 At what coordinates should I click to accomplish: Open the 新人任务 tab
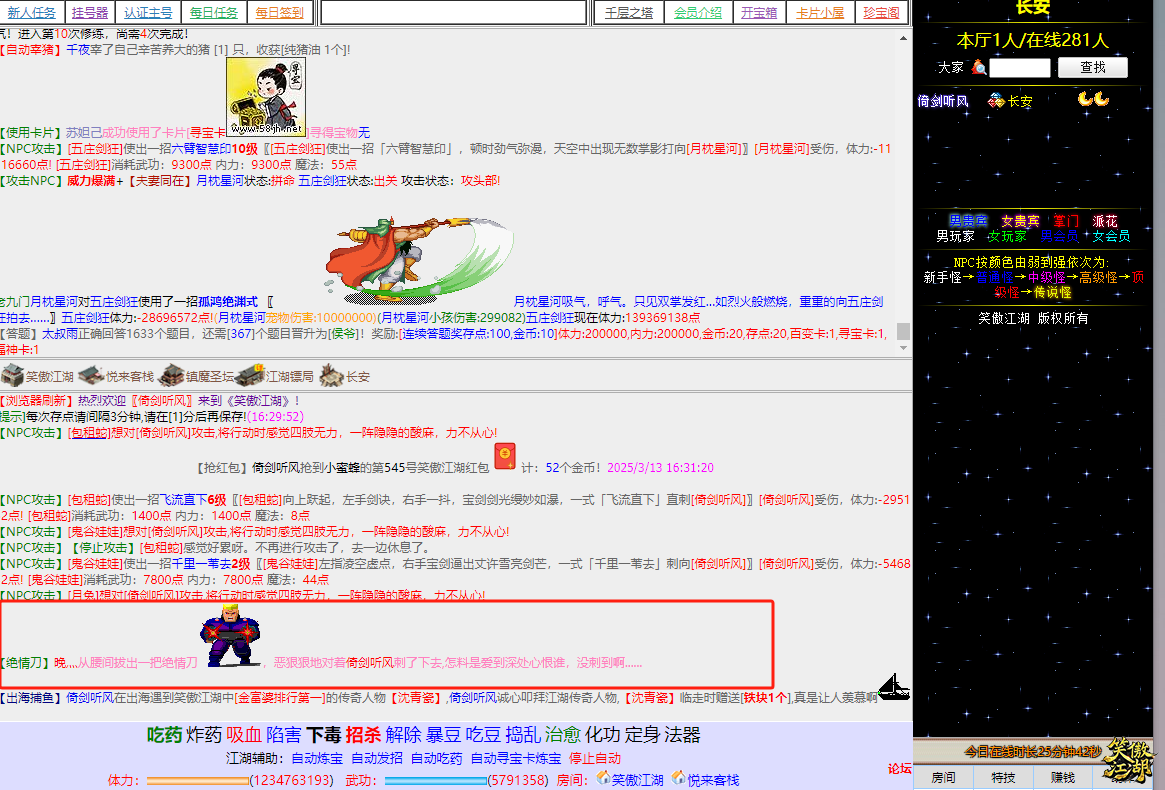[32, 13]
